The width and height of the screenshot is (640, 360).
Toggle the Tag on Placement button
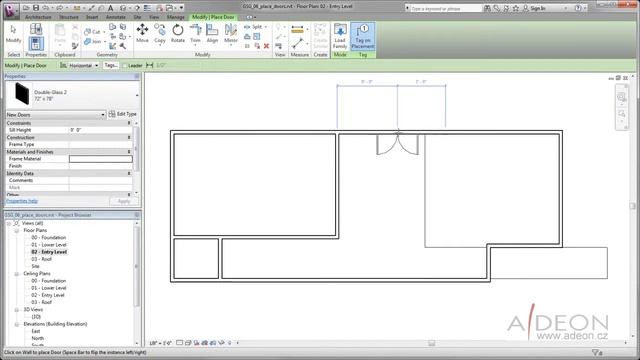[362, 36]
